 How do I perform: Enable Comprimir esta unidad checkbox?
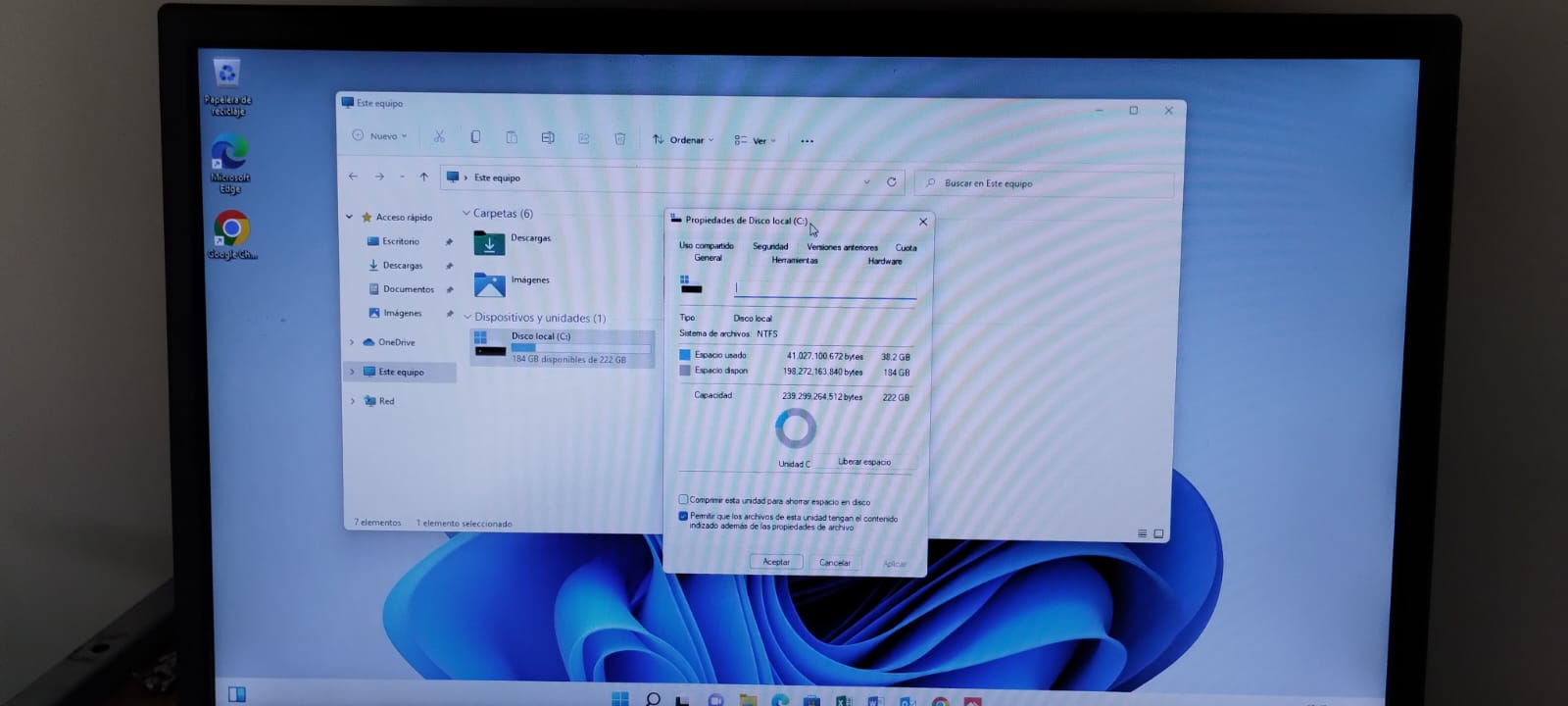pos(683,500)
